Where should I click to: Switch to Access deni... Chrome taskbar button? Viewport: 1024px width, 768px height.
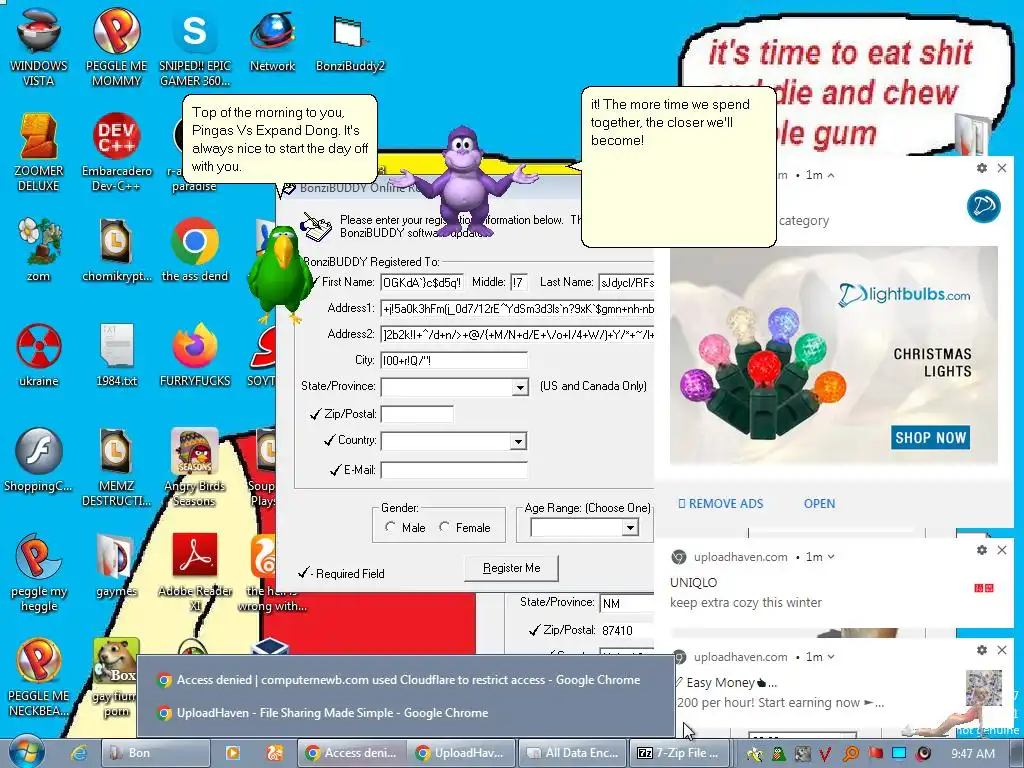351,753
